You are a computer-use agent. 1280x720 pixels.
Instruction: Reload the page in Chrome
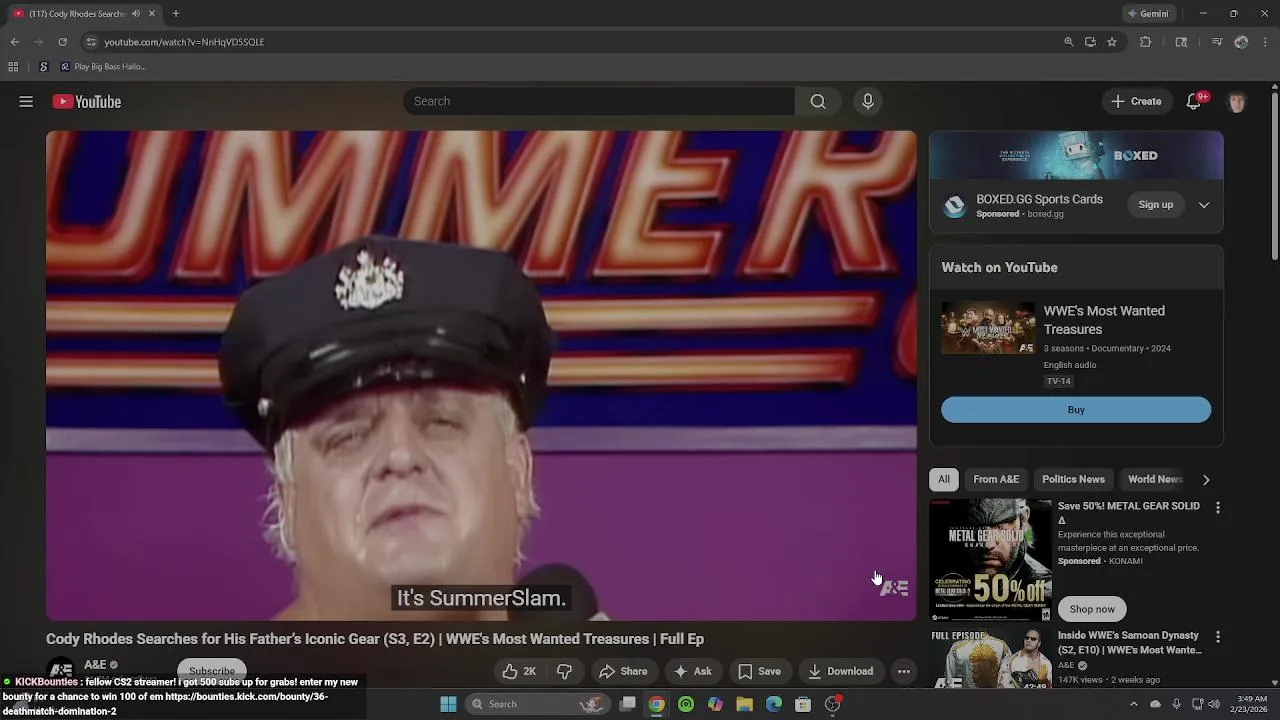pyautogui.click(x=62, y=42)
